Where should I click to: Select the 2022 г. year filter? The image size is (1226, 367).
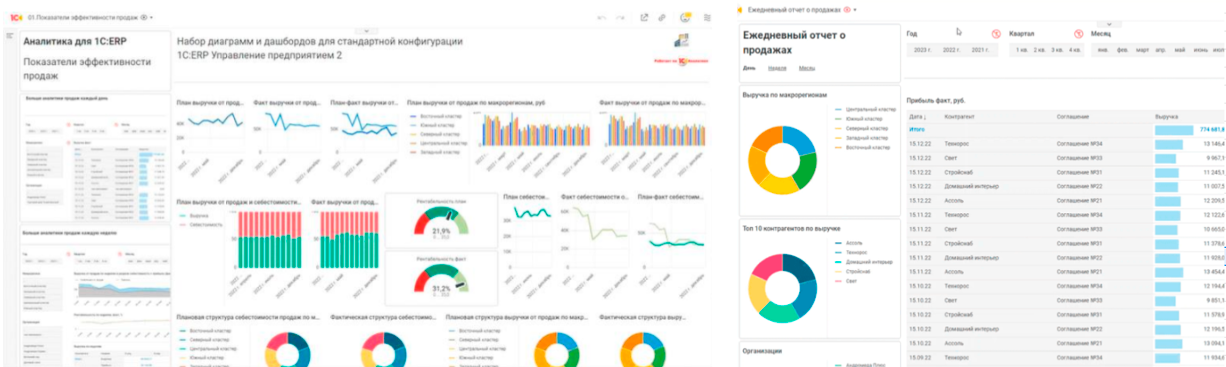click(951, 49)
